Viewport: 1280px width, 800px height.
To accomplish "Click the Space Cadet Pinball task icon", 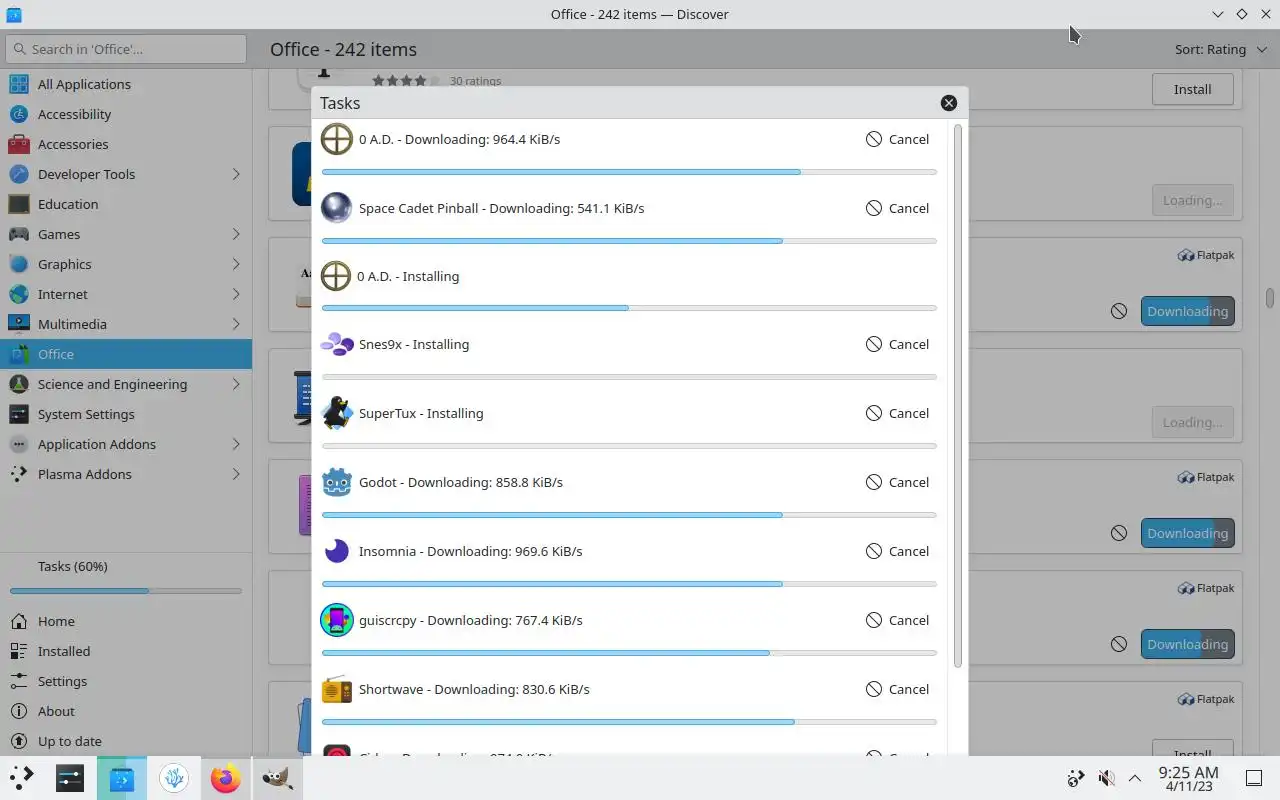I will tap(337, 208).
